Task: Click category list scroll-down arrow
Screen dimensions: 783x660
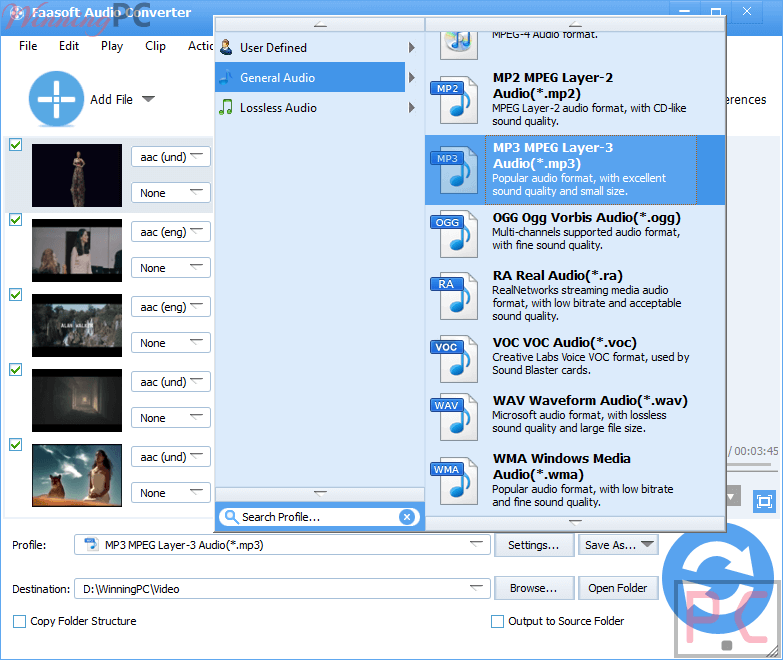Action: (x=320, y=493)
